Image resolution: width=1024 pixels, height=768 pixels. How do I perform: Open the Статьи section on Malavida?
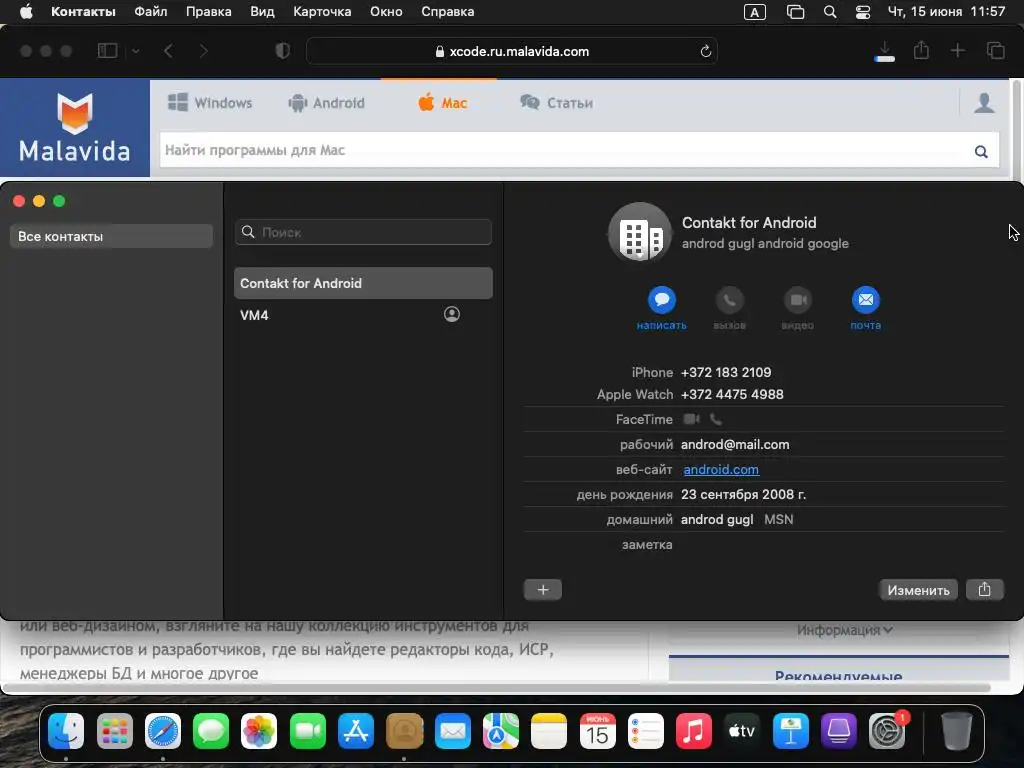[556, 103]
